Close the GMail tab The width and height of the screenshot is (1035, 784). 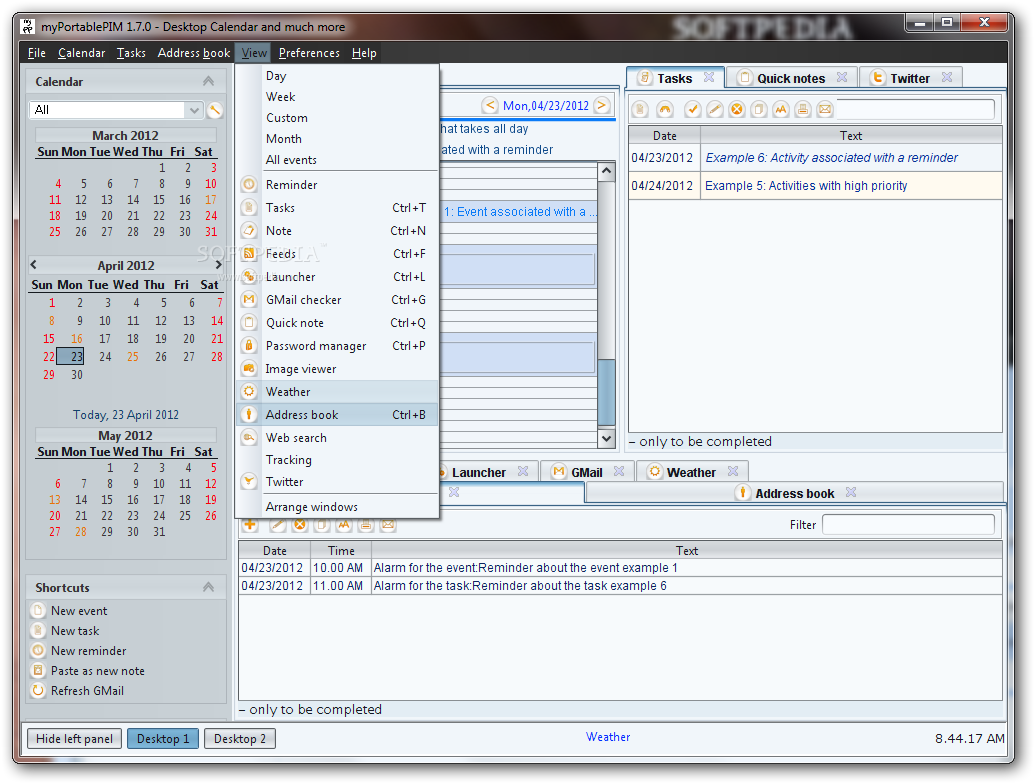tap(618, 471)
